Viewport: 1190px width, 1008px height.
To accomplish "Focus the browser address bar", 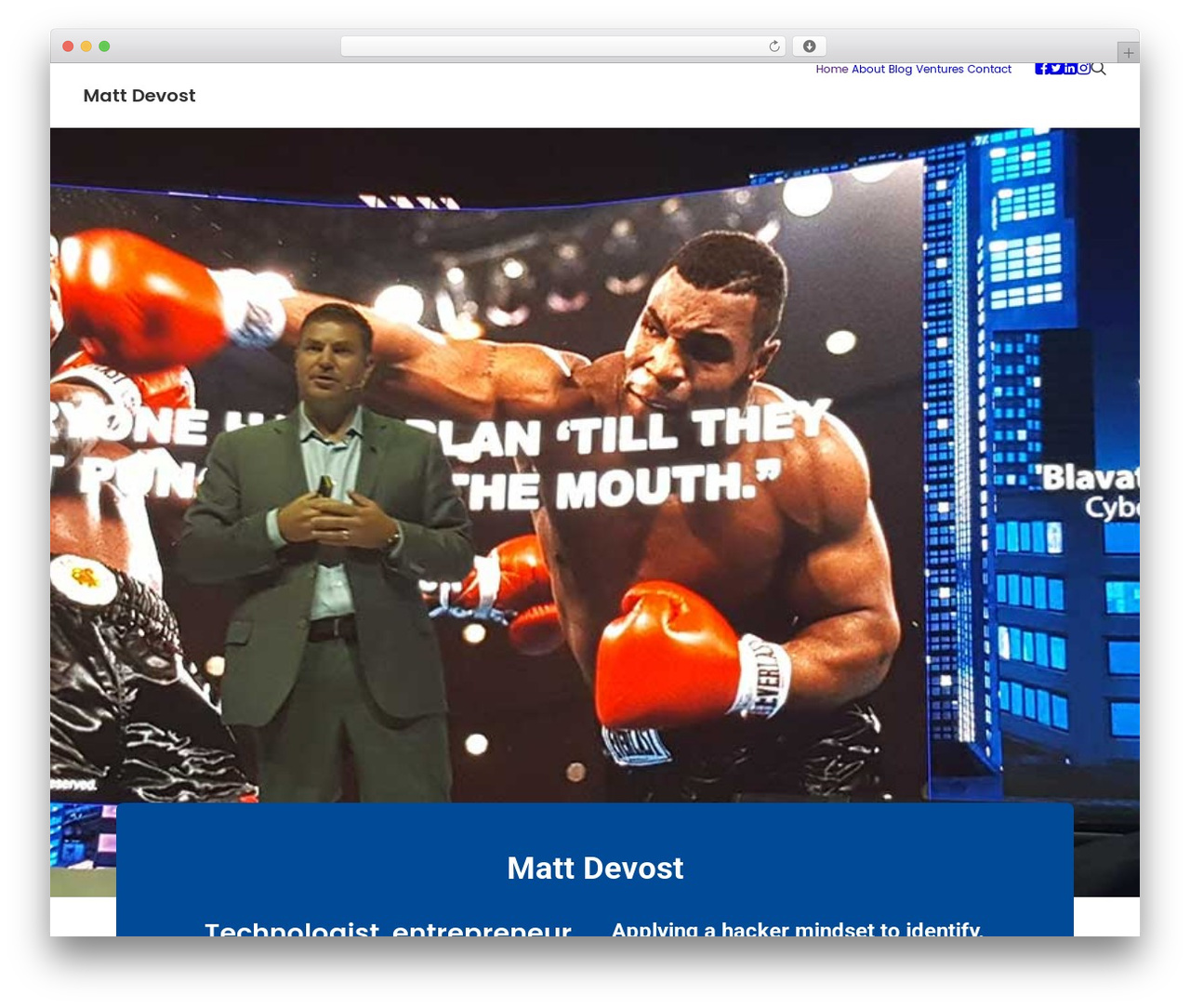I will pos(562,46).
